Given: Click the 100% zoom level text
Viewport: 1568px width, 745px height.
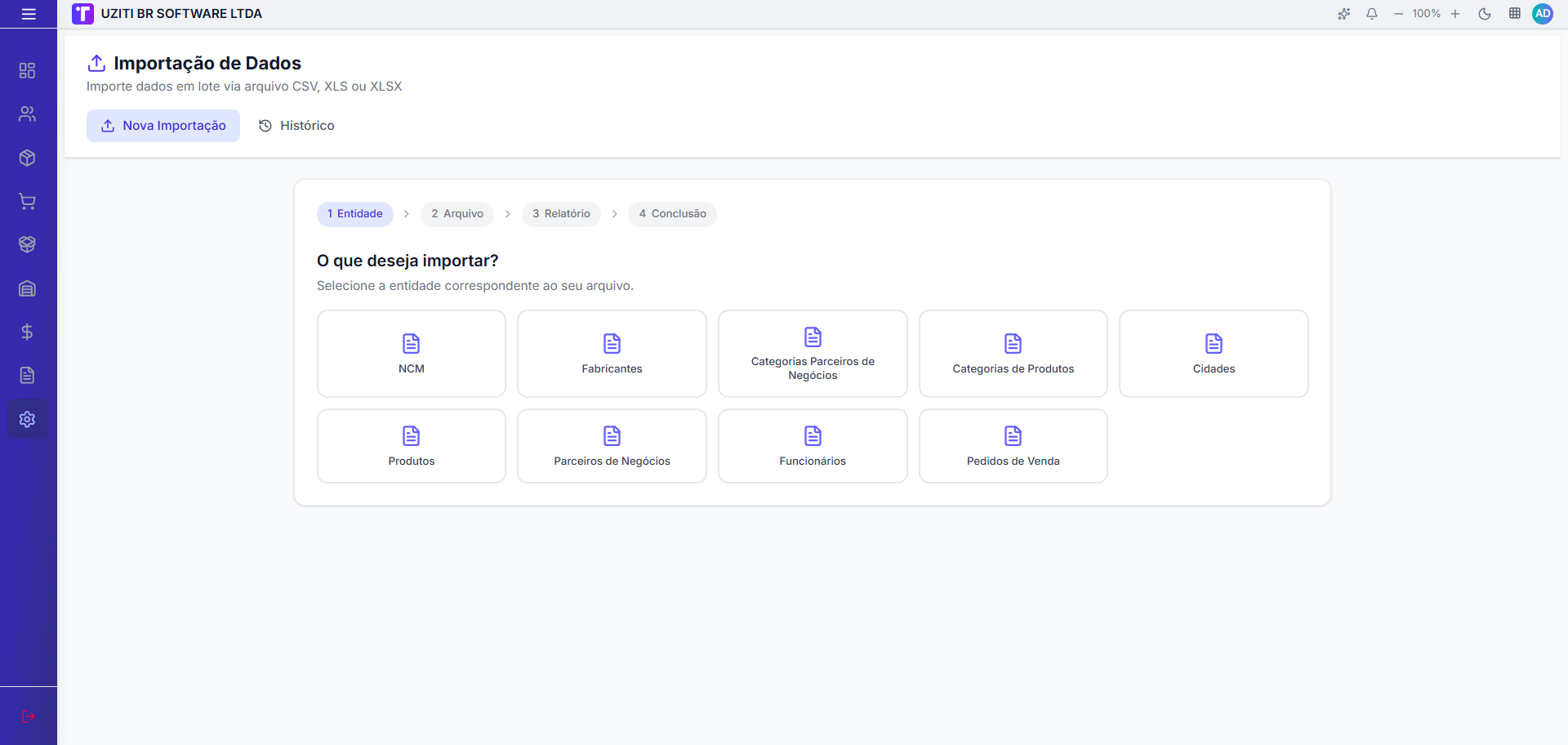Looking at the screenshot, I should (1427, 14).
